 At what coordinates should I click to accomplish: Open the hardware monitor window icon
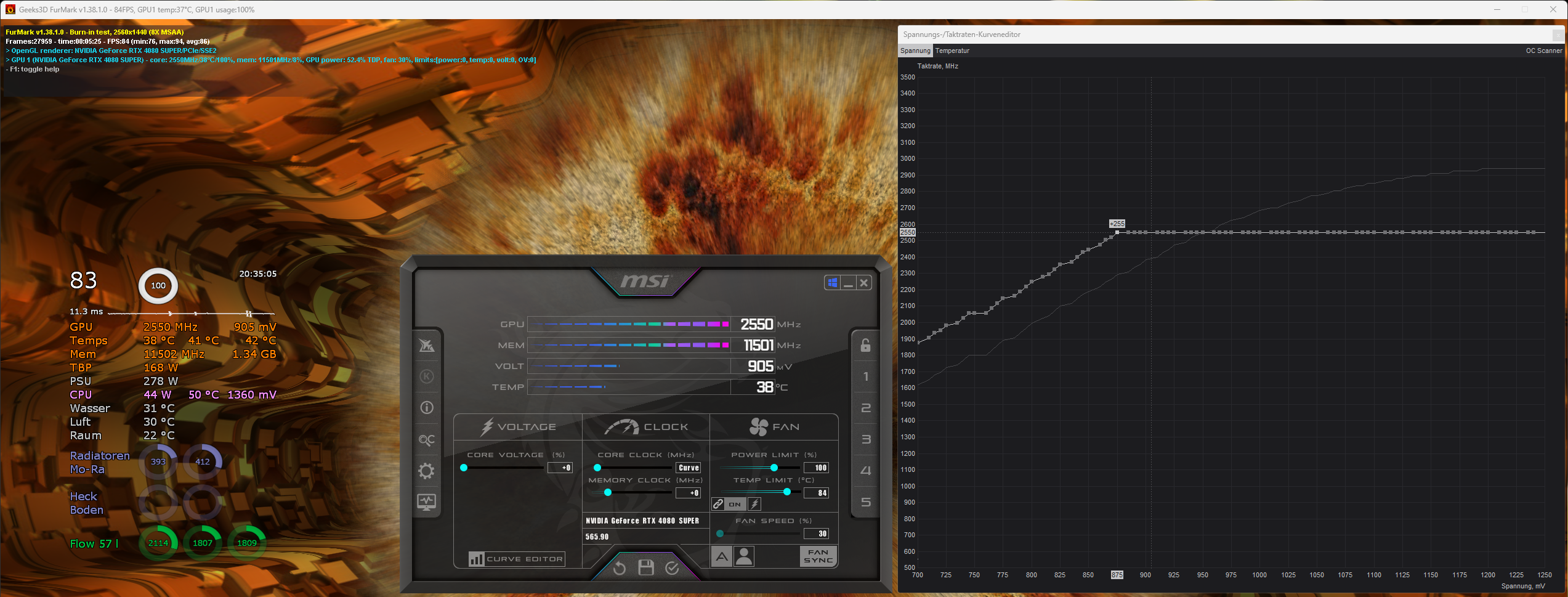(426, 502)
